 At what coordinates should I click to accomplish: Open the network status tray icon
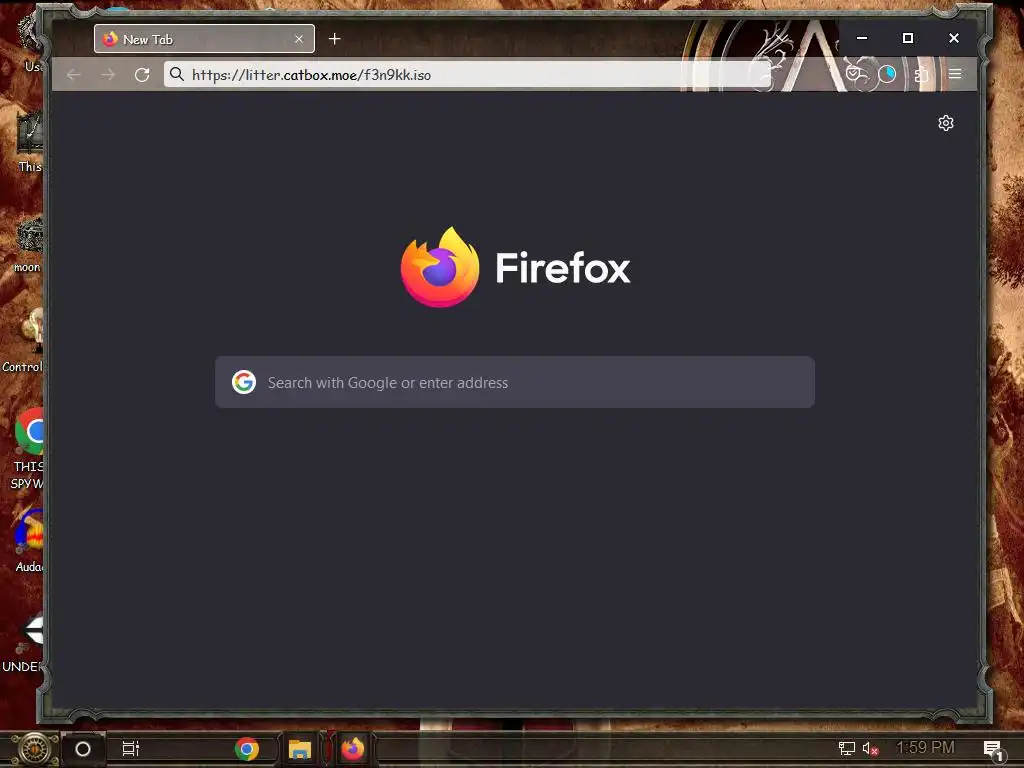(846, 748)
